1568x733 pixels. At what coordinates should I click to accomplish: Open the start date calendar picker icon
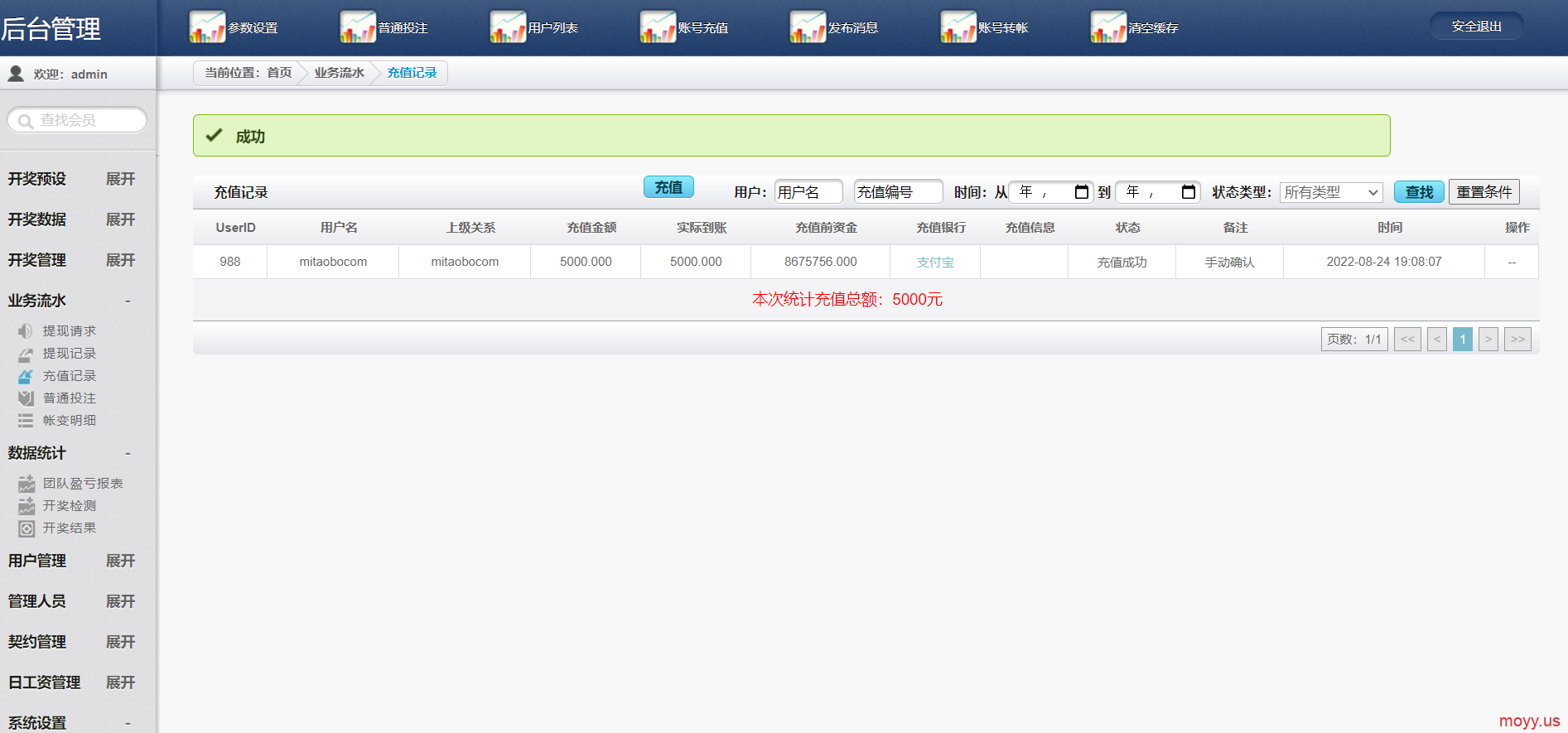point(1081,192)
